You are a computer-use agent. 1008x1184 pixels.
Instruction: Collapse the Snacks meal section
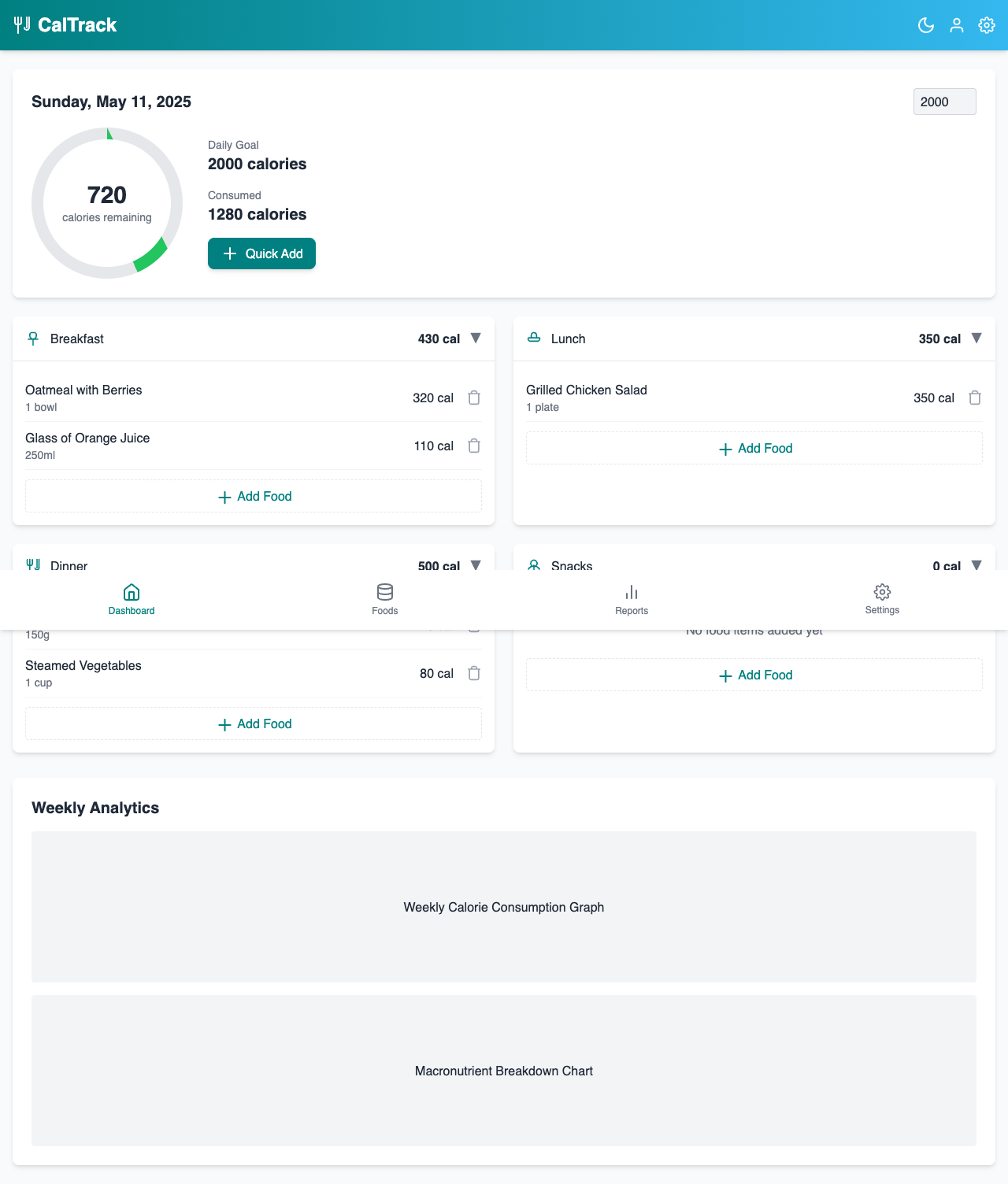[976, 564]
